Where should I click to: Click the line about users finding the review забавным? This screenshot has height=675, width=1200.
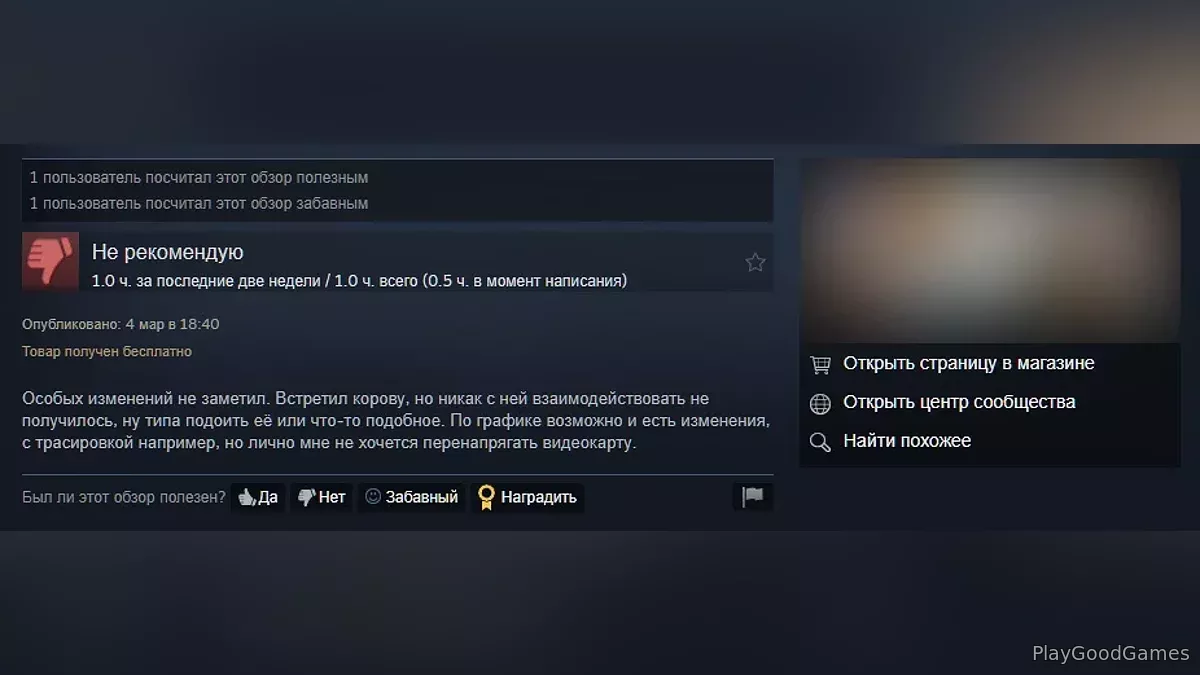coord(199,203)
